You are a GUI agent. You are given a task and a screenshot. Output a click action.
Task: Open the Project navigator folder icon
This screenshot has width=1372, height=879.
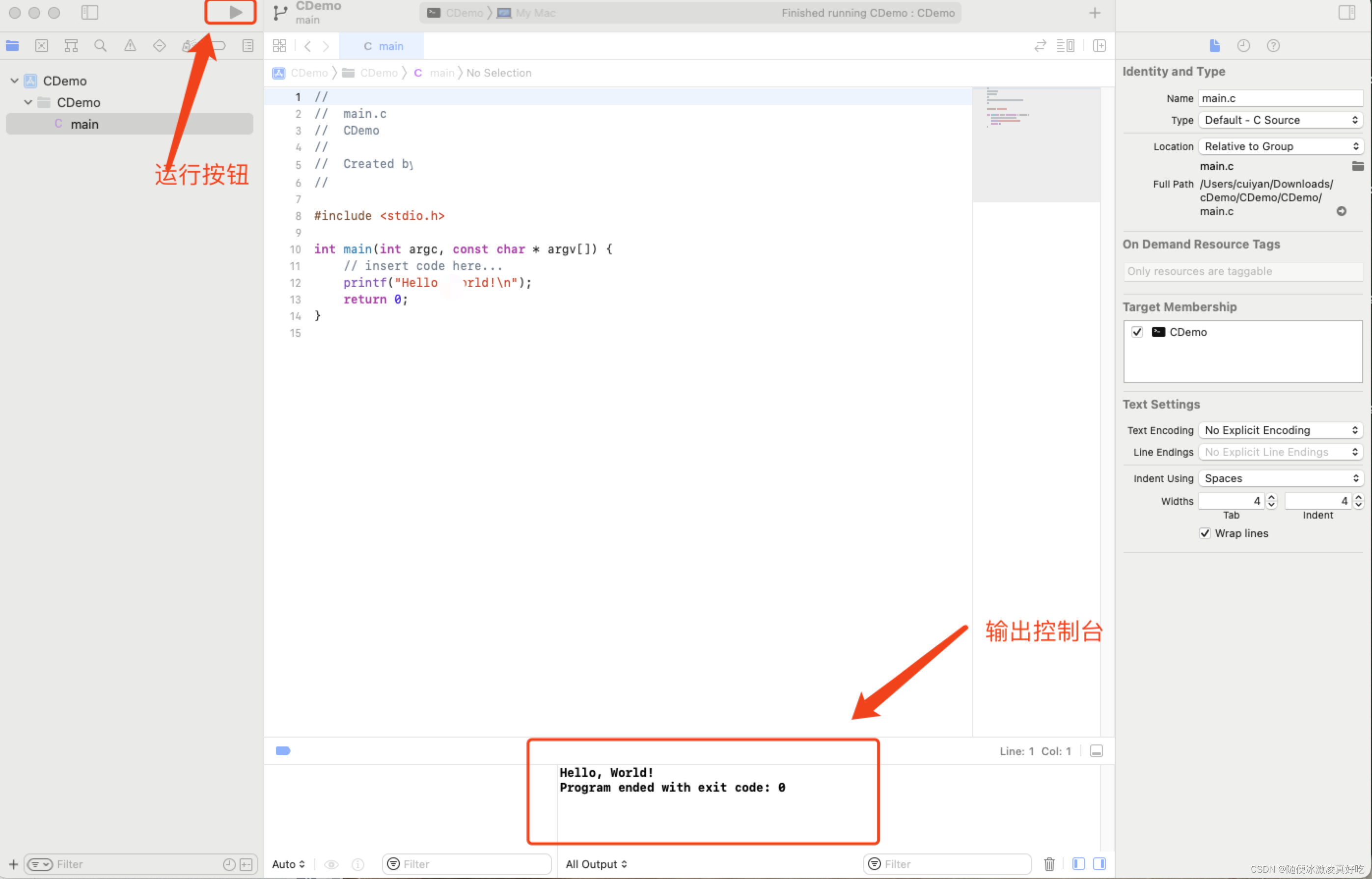[x=12, y=46]
